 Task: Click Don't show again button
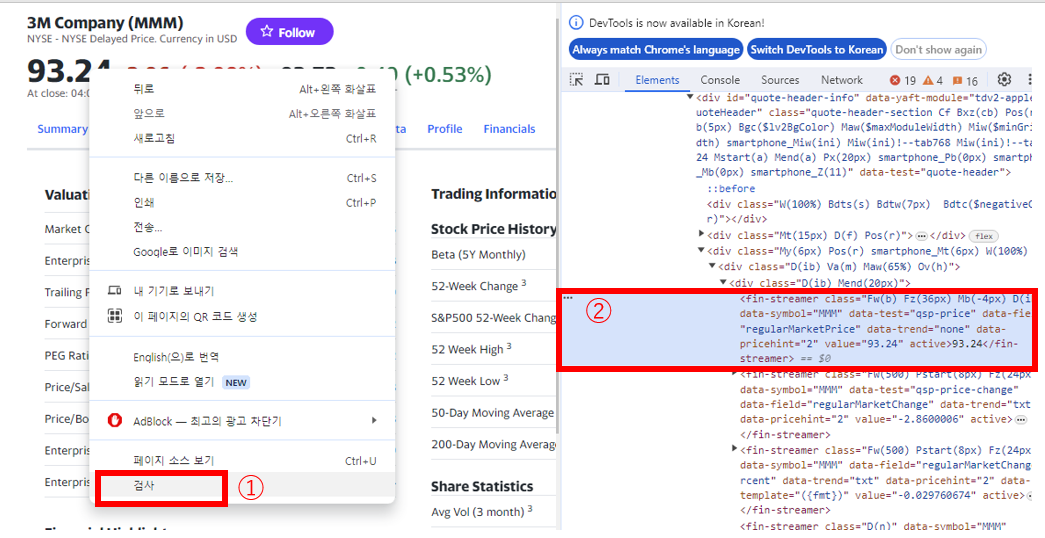click(938, 49)
